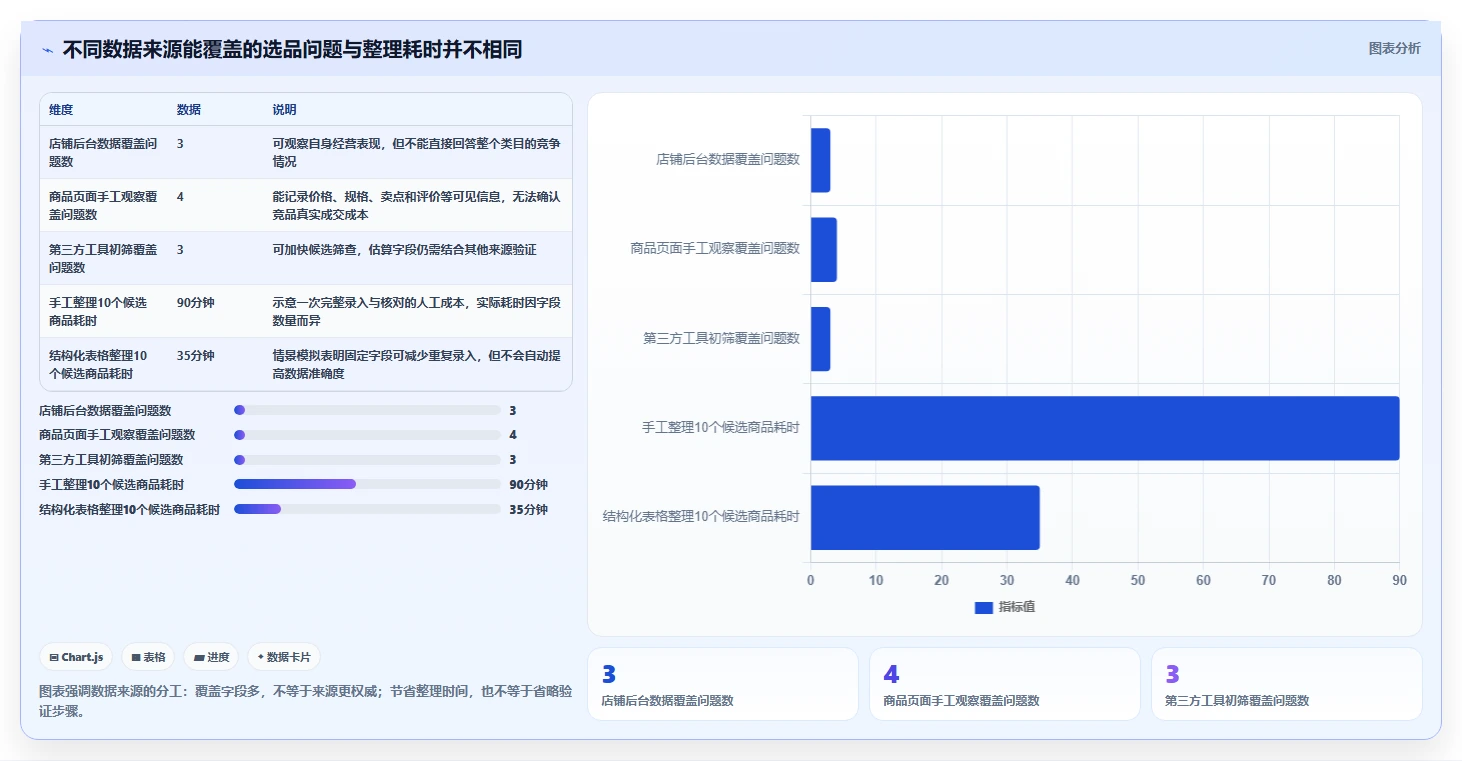This screenshot has height=761, width=1462.
Task: Click the pulse icon beside the headline
Action: click(47, 50)
